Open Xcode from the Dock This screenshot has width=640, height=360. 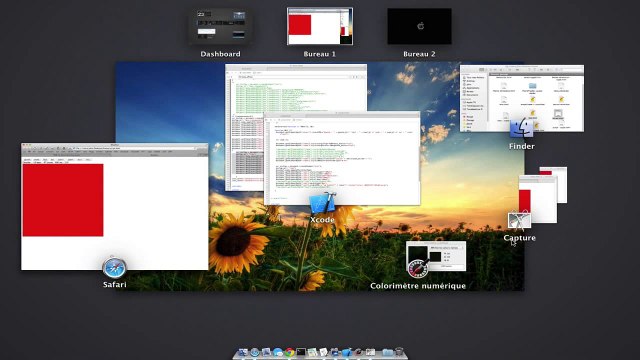(347, 352)
